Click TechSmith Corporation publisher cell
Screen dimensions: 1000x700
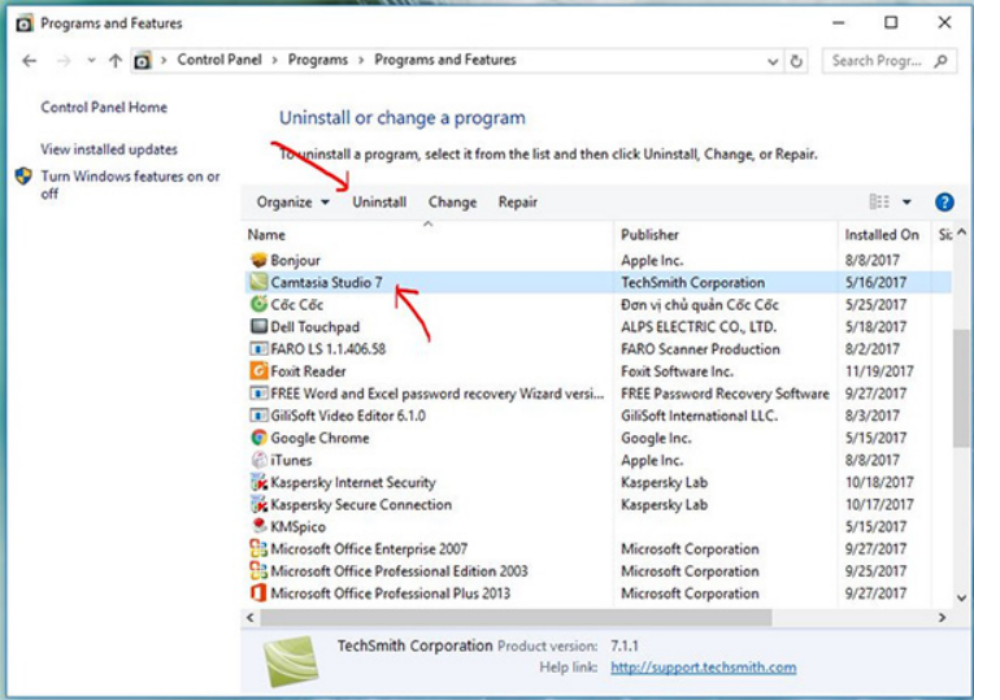pos(693,282)
